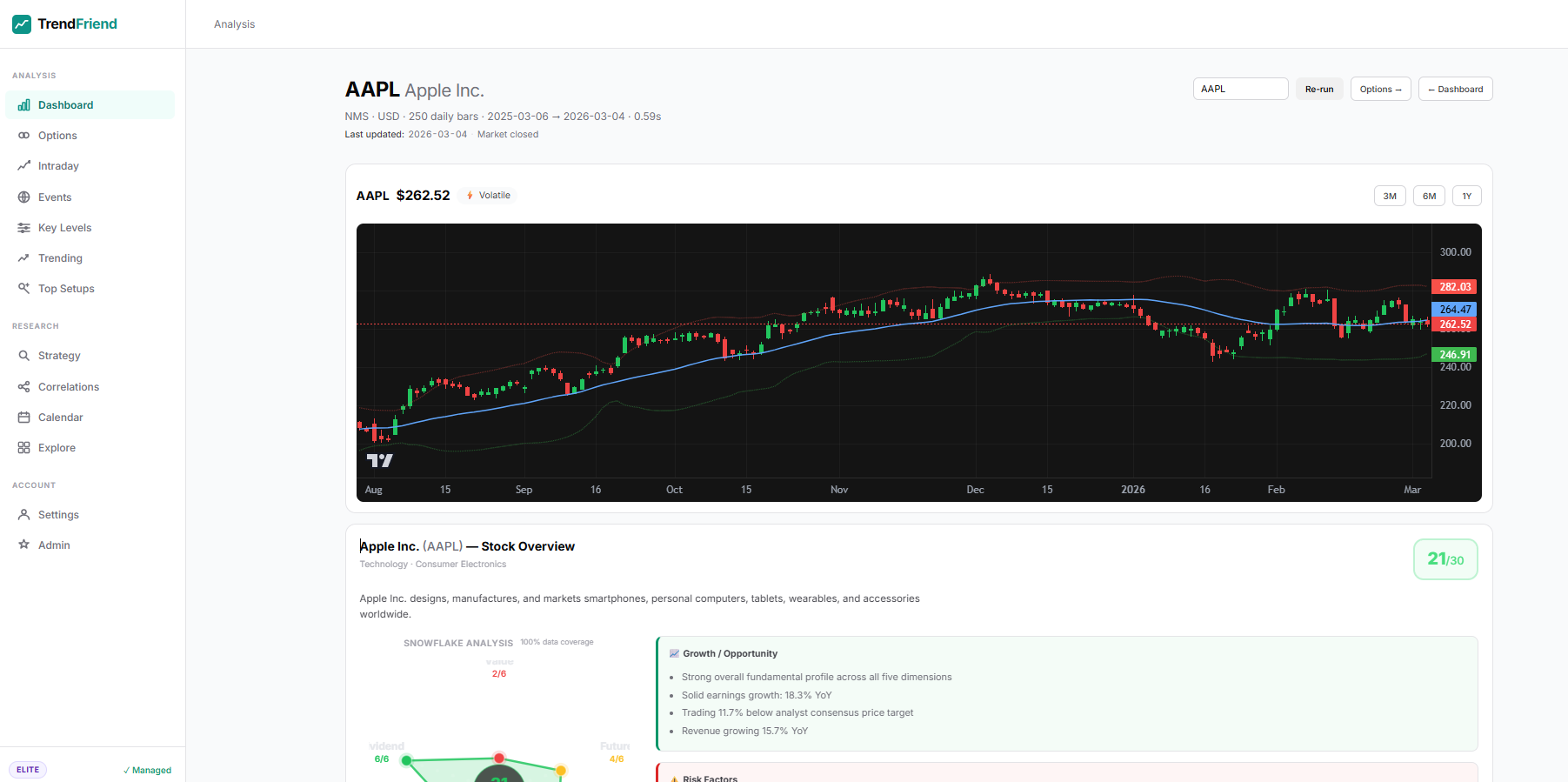
Task: Open Key Levels in sidebar
Action: tap(90, 228)
